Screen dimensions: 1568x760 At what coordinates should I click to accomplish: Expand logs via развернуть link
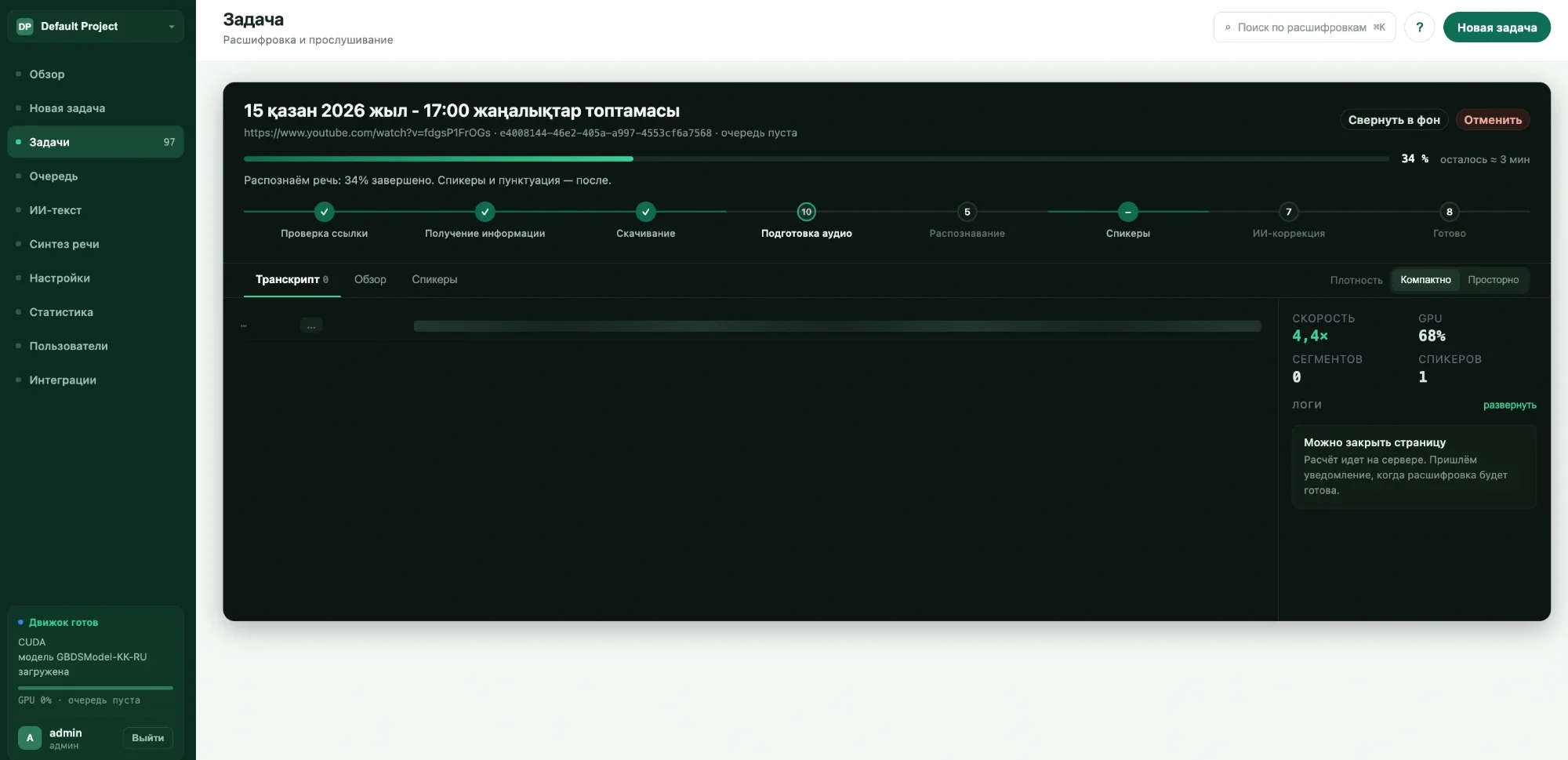pos(1509,405)
